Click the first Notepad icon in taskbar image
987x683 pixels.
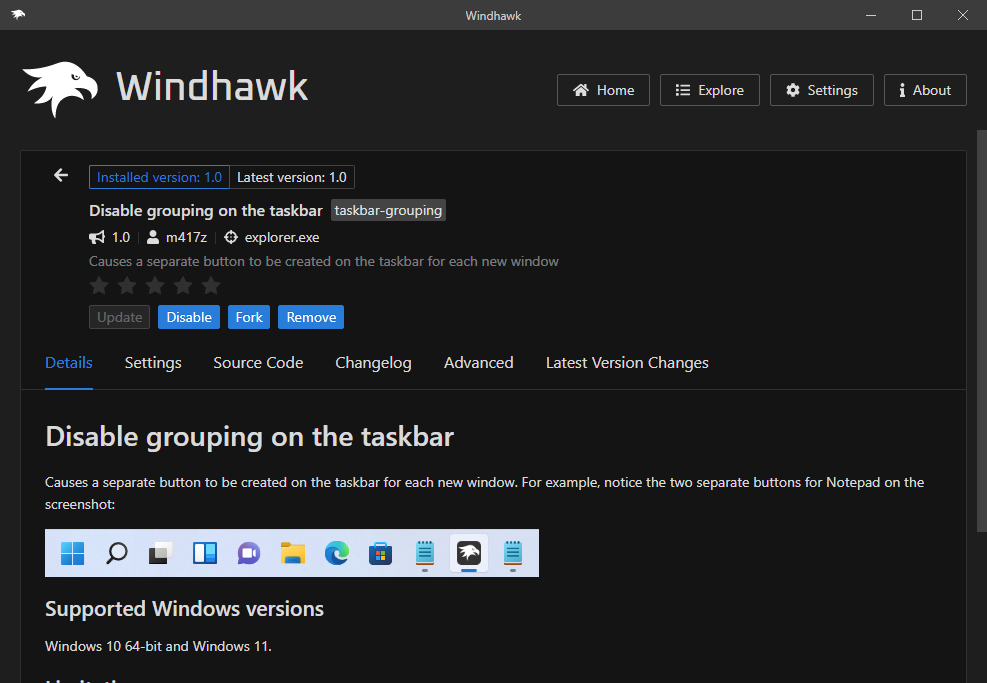click(425, 553)
